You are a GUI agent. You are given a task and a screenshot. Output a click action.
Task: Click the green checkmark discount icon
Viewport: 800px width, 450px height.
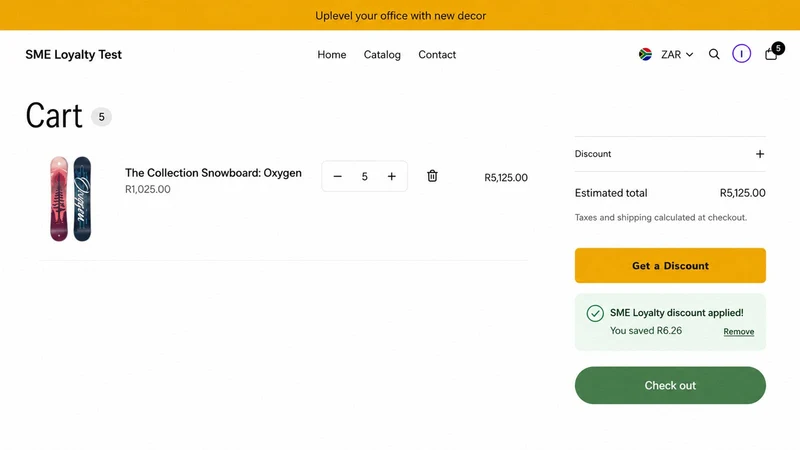595,313
